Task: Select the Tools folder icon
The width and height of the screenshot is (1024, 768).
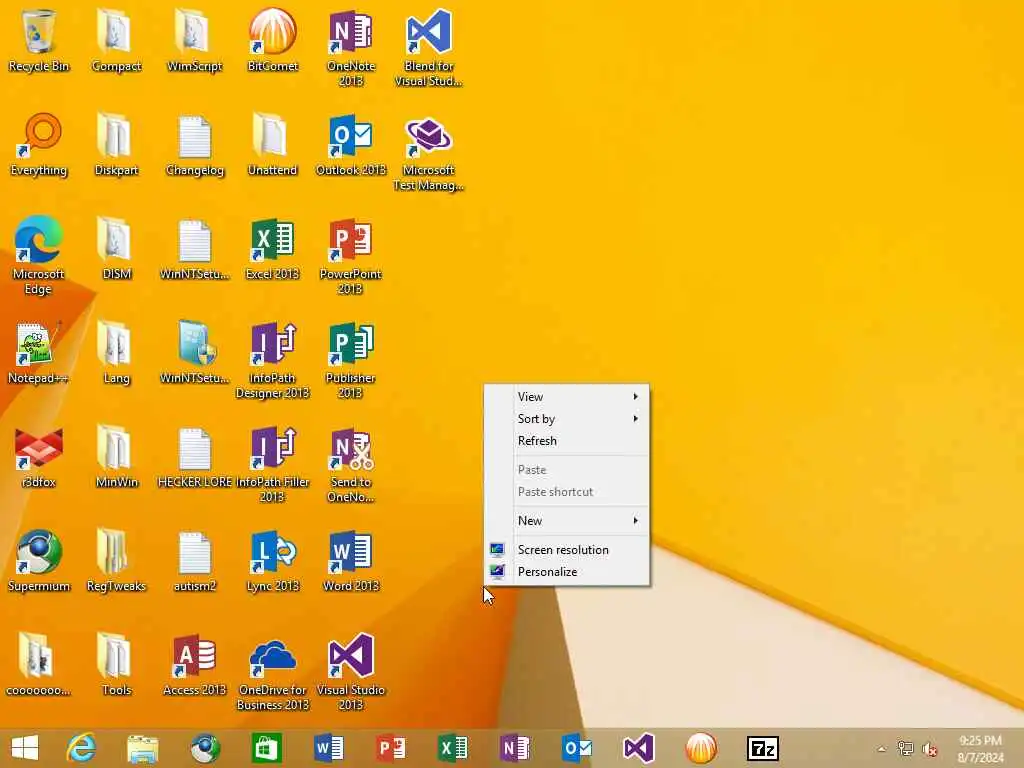Action: tap(116, 664)
